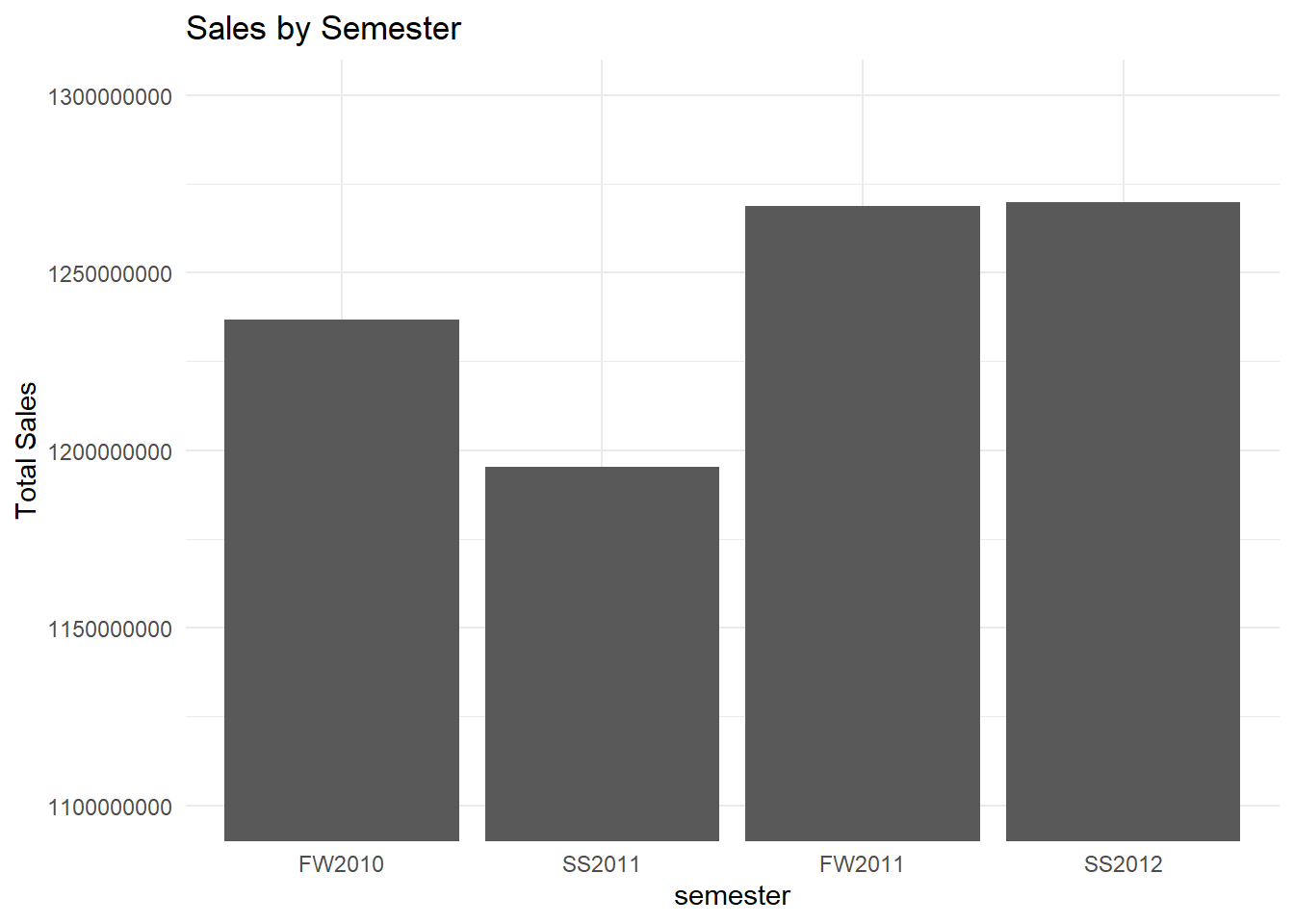1294x924 pixels.
Task: Click the 1200000000 y-axis tick label
Action: (x=111, y=451)
